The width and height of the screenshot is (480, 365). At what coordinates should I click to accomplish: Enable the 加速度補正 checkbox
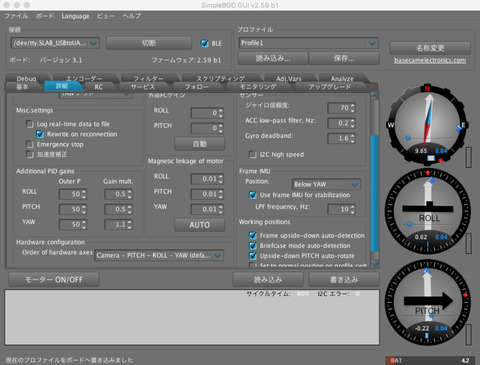tap(30, 154)
